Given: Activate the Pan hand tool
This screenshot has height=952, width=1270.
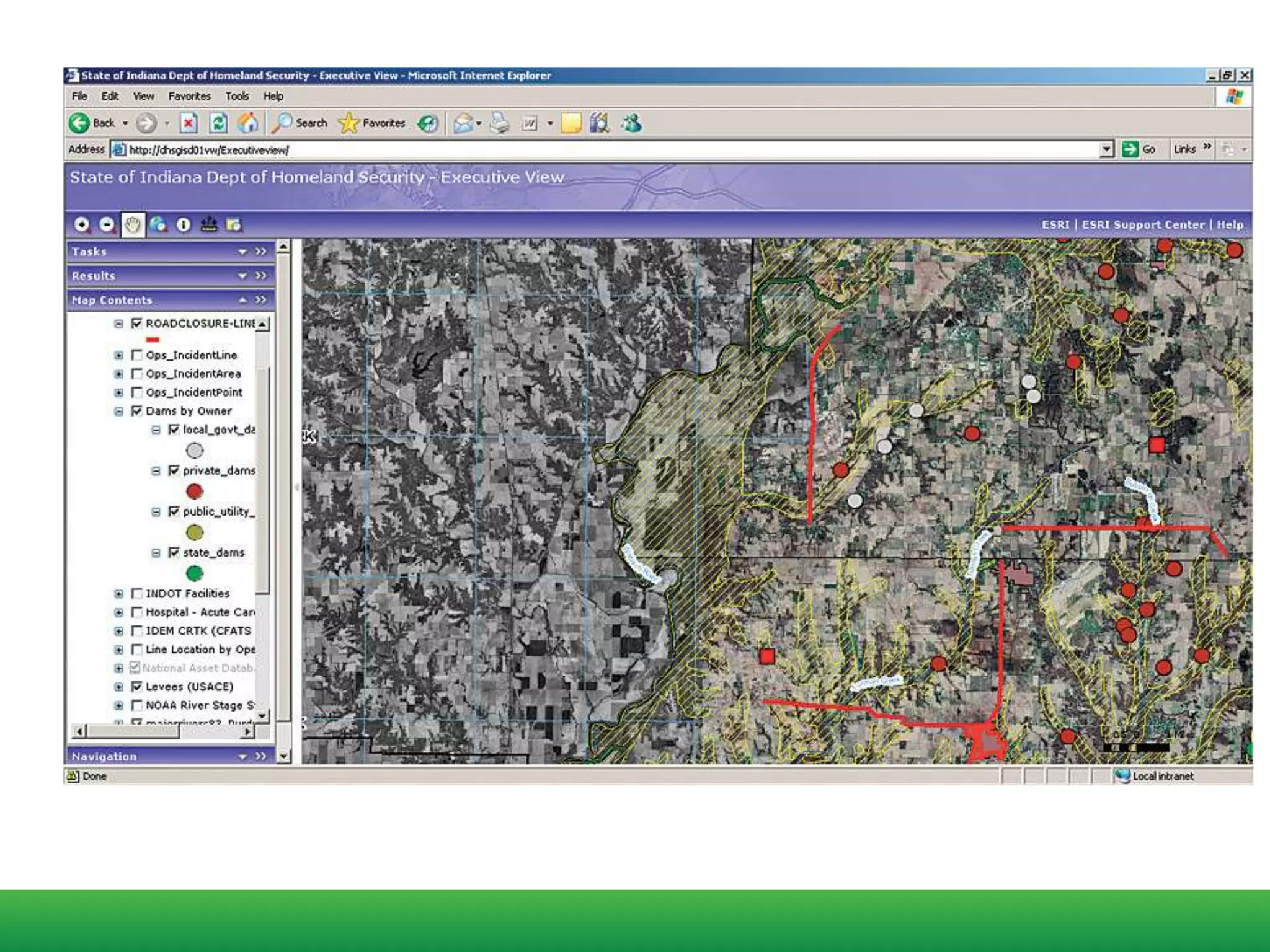Looking at the screenshot, I should coord(132,224).
